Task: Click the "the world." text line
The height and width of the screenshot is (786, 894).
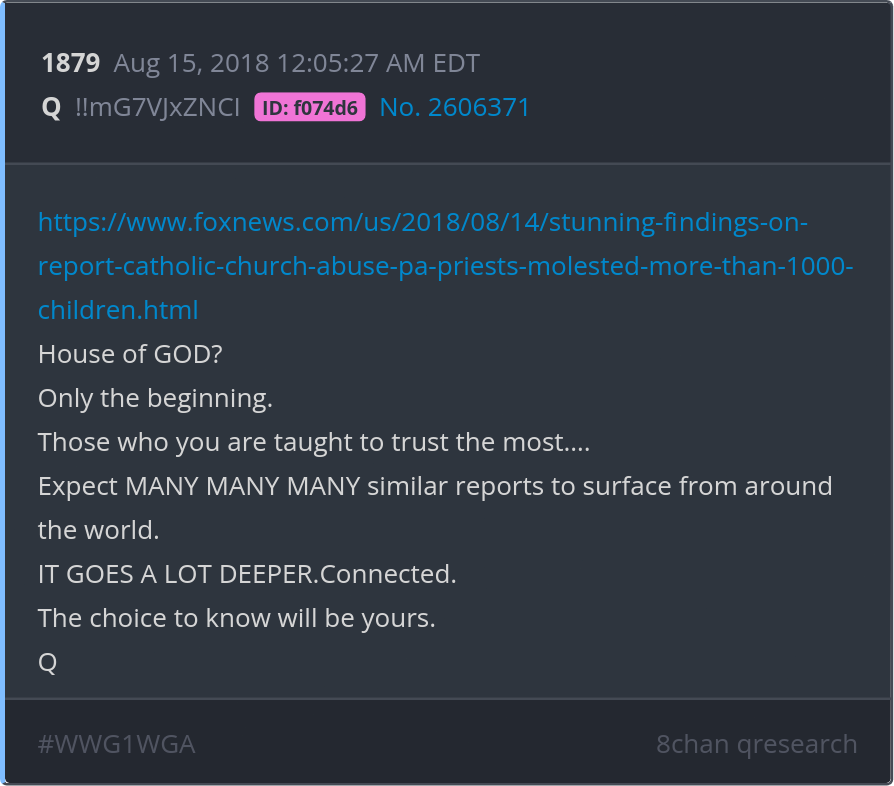Action: click(x=98, y=530)
